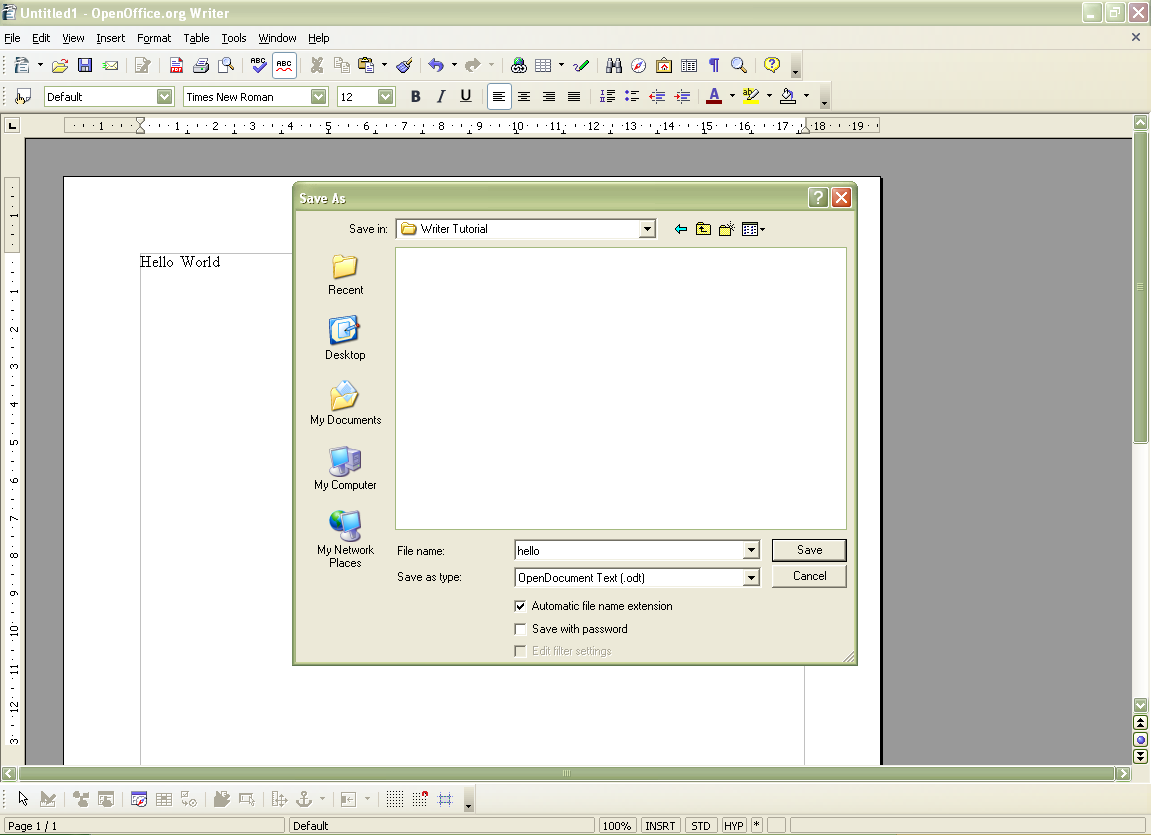Open the Tools menu
The width and height of the screenshot is (1151, 835).
[234, 38]
